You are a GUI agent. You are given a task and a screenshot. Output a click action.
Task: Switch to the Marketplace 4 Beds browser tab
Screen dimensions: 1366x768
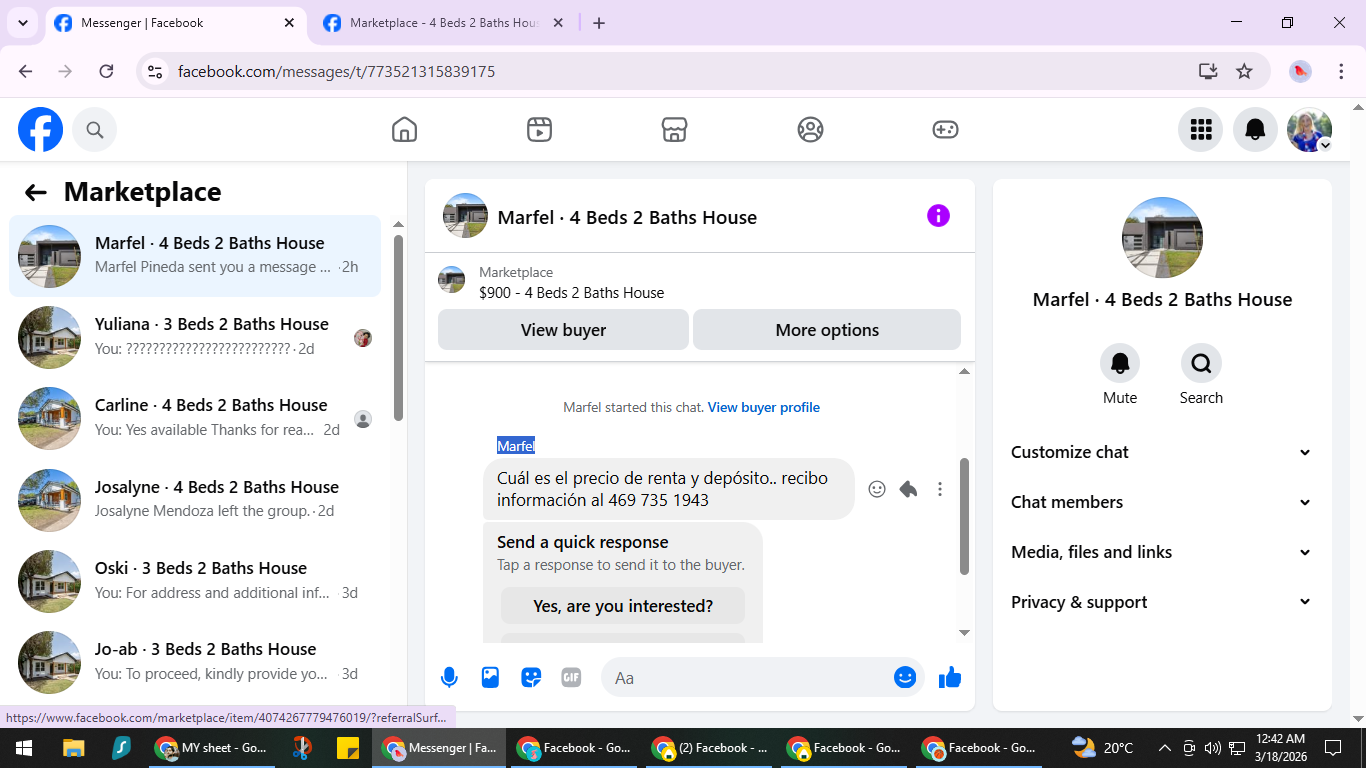point(445,23)
